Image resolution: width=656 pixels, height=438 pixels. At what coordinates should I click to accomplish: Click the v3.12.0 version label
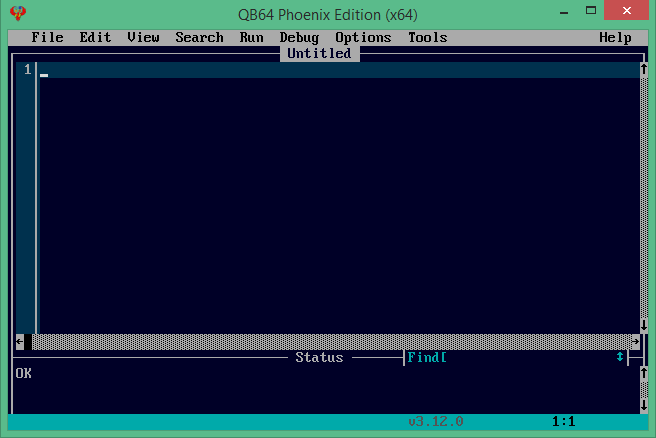pyautogui.click(x=436, y=421)
